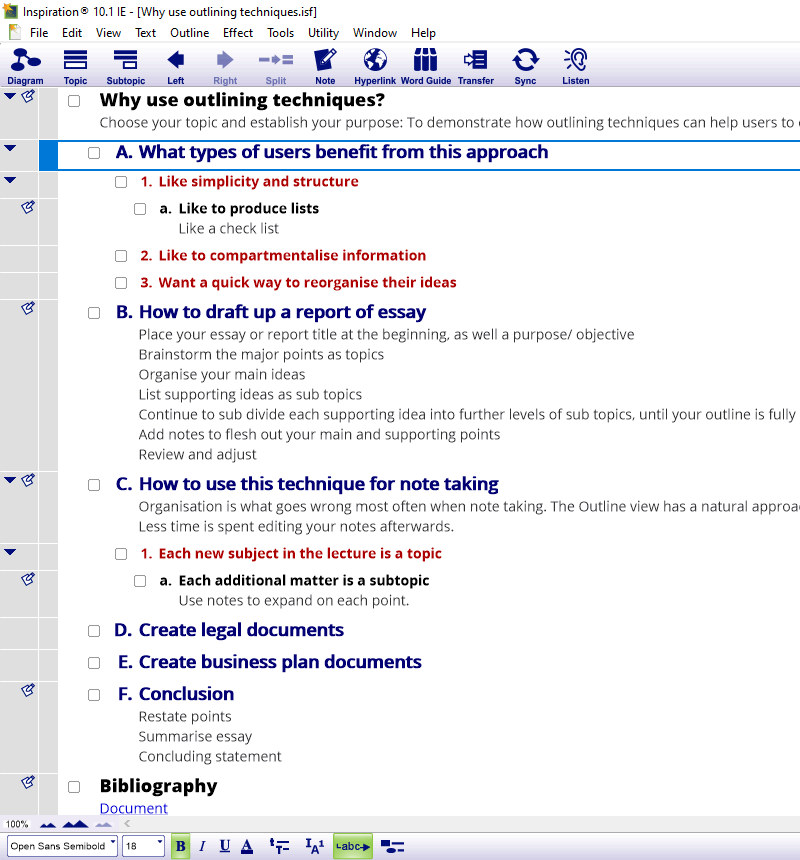Viewport: 800px width, 860px height.
Task: Open the text color tool
Action: coord(247,846)
